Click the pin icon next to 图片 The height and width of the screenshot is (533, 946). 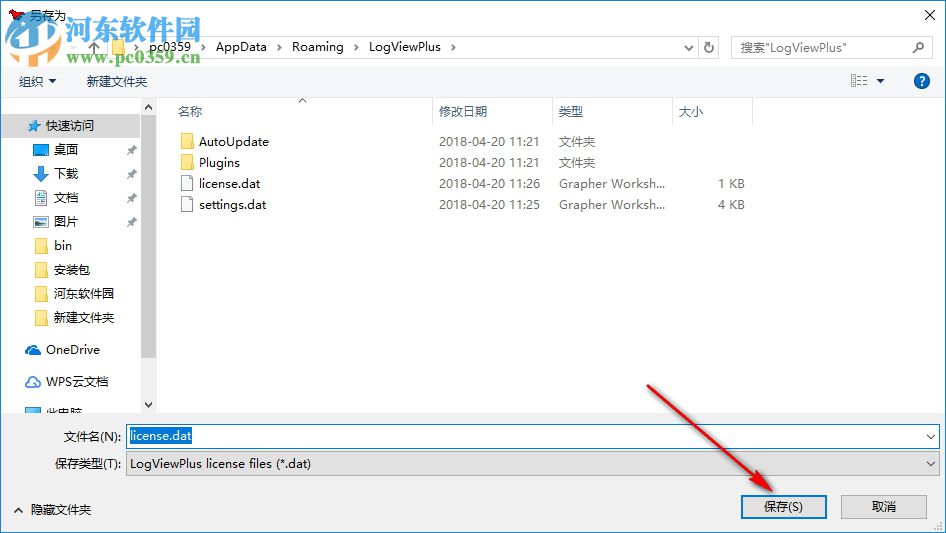131,222
